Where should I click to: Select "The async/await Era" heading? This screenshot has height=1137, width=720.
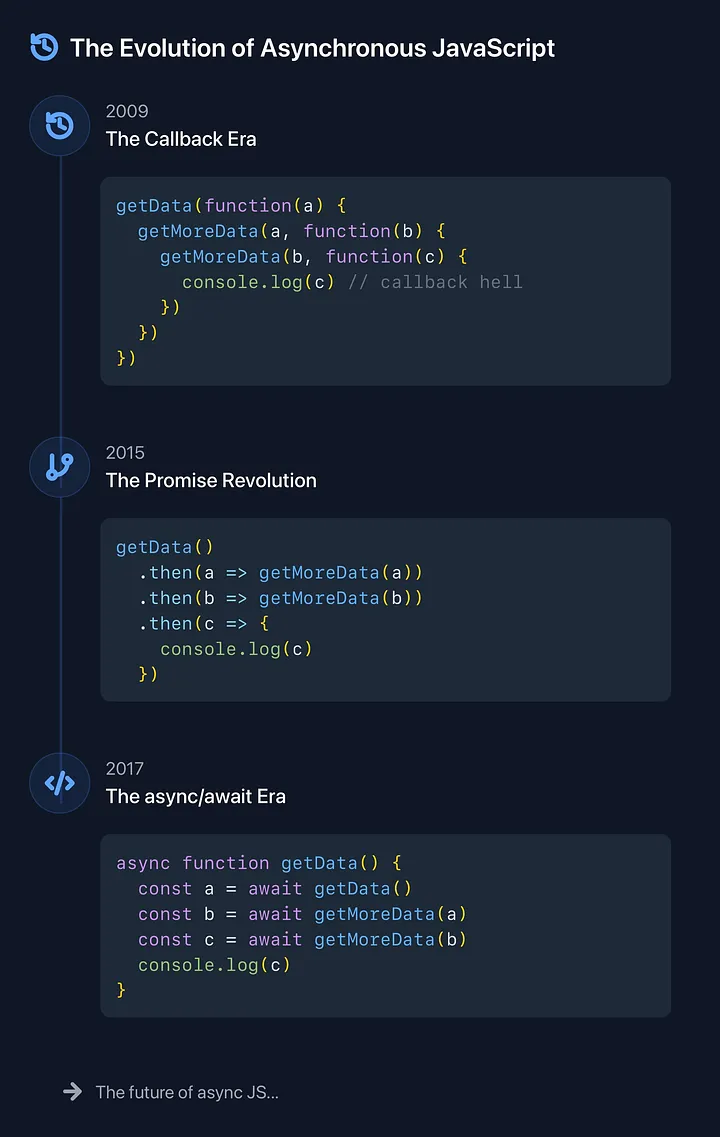196,796
